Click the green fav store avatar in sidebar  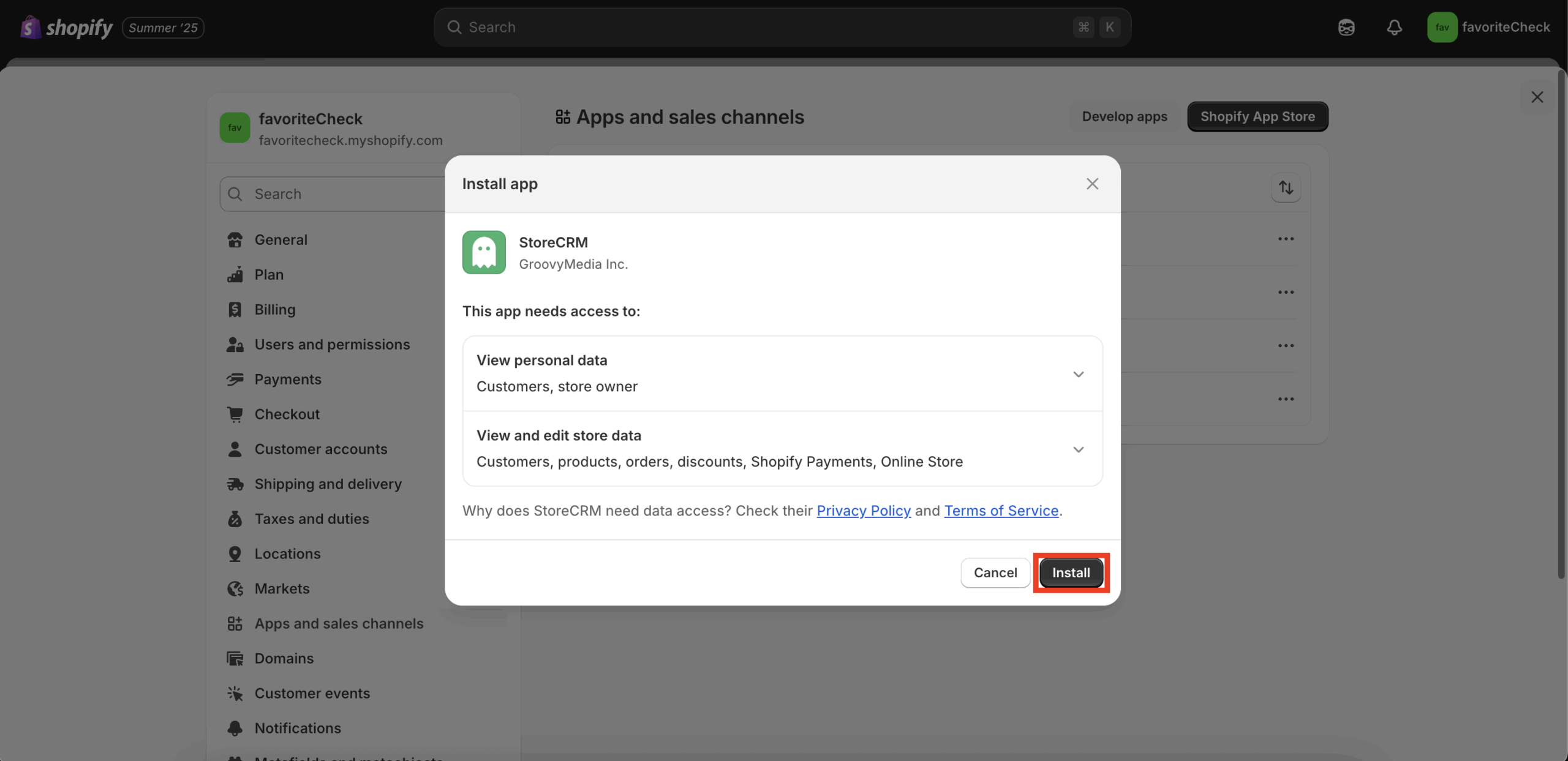click(235, 127)
